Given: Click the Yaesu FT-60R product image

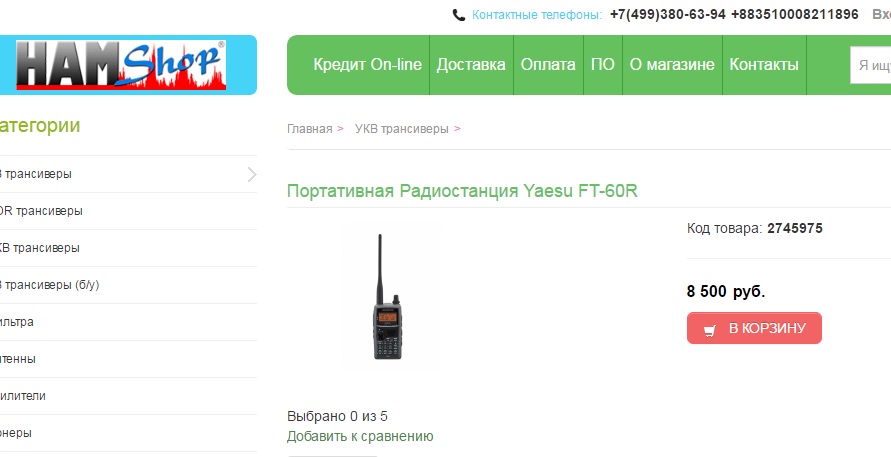Looking at the screenshot, I should [388, 297].
